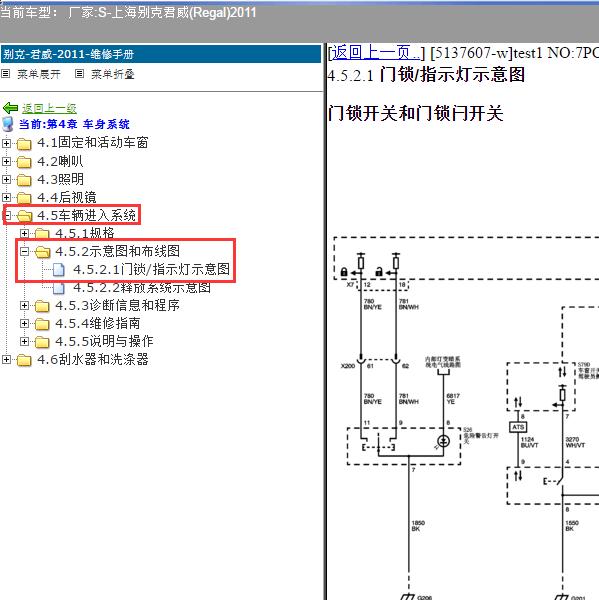This screenshot has width=599, height=600.
Task: Click the 门锁开关和门锁闩开关 heading
Action: (x=415, y=113)
